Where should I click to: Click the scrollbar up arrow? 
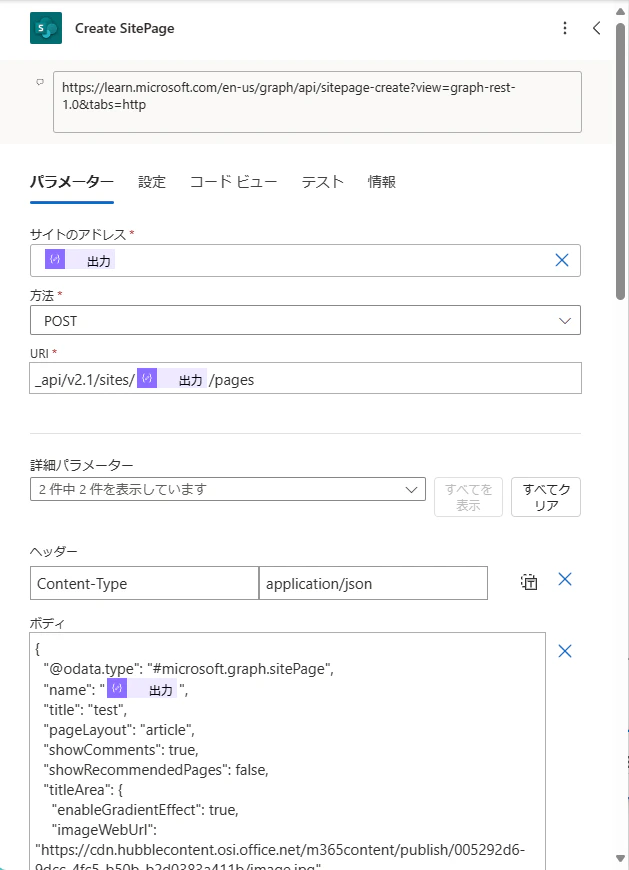[x=621, y=12]
